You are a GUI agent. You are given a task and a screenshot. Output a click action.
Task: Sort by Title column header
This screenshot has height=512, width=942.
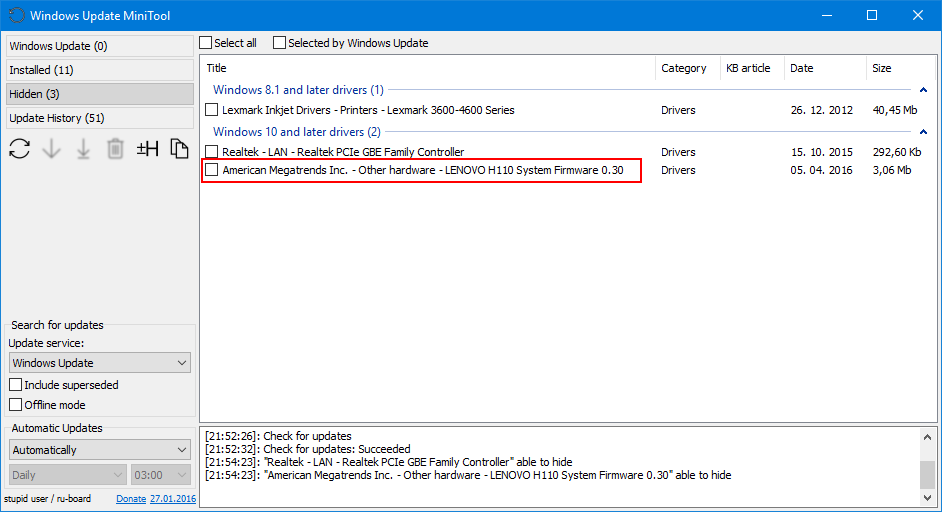(428, 68)
